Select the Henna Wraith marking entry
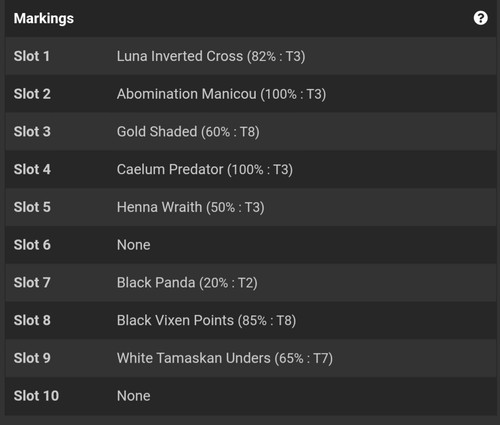Viewport: 500px width, 425px height. (191, 207)
